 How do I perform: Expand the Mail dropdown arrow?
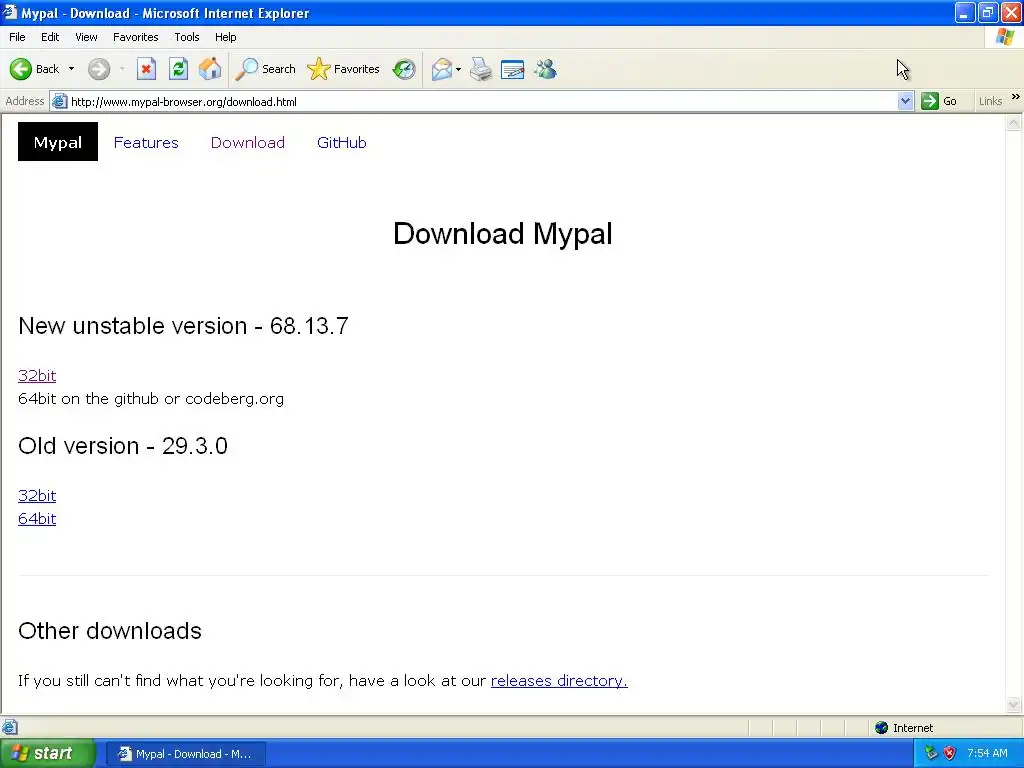point(458,69)
